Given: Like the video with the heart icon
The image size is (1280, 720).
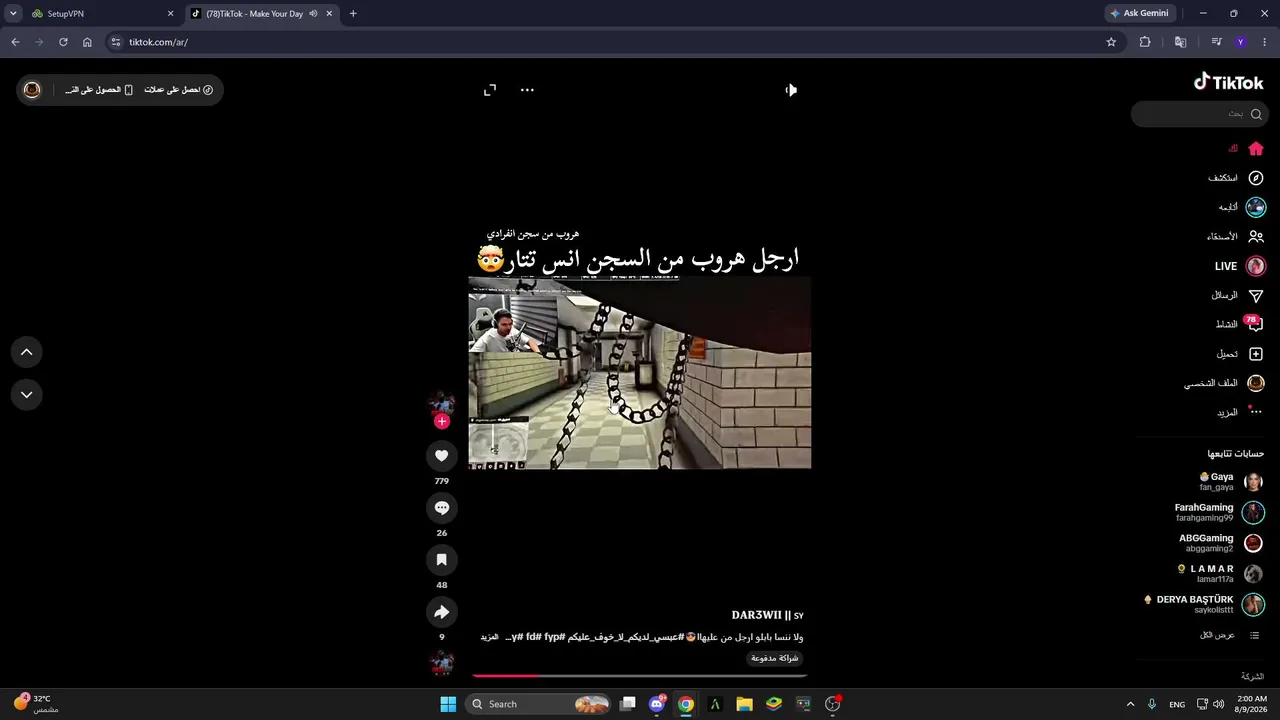Looking at the screenshot, I should click(442, 456).
